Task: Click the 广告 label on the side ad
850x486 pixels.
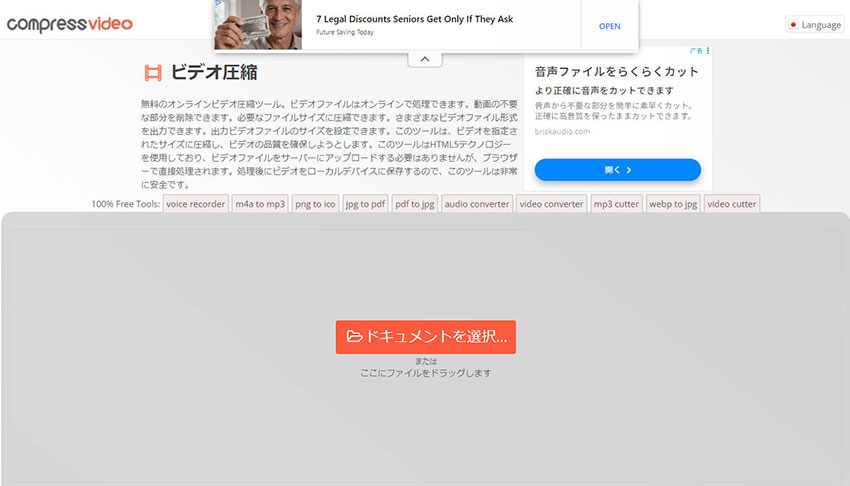Action: [696, 49]
